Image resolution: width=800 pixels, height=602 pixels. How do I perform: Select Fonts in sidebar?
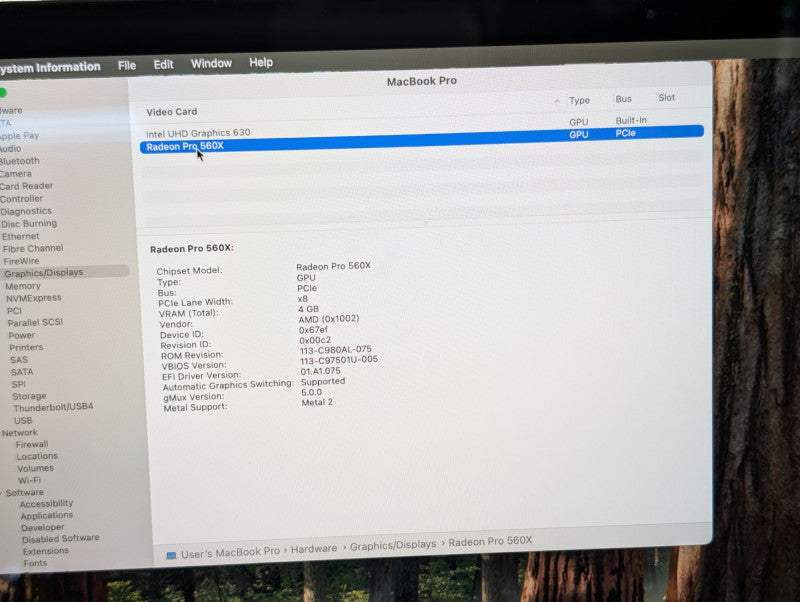(35, 564)
